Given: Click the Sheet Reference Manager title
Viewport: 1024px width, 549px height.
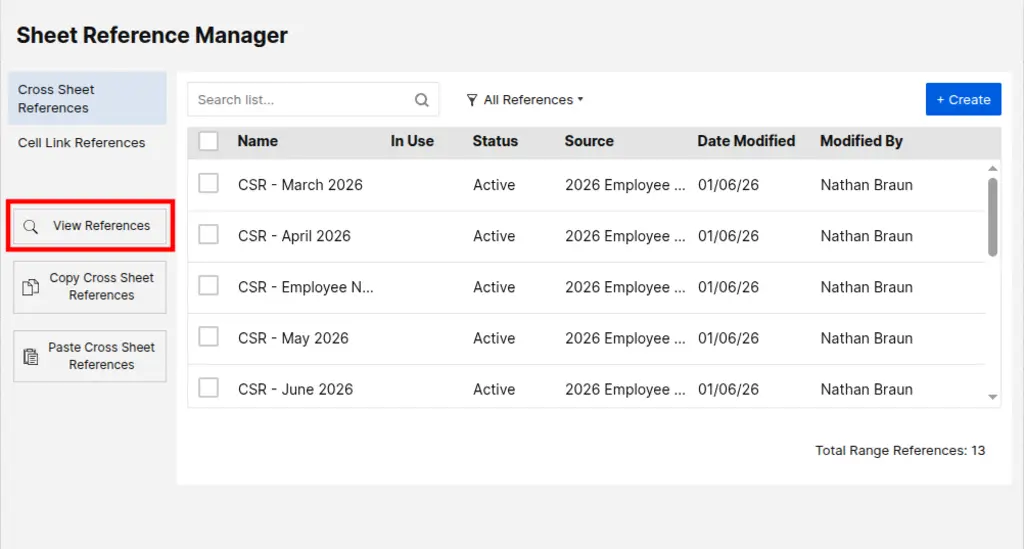Looking at the screenshot, I should (152, 35).
